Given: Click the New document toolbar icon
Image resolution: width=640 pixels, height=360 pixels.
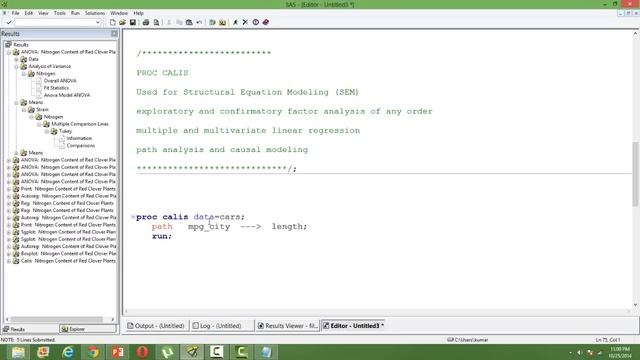Looking at the screenshot, I should [x=113, y=22].
